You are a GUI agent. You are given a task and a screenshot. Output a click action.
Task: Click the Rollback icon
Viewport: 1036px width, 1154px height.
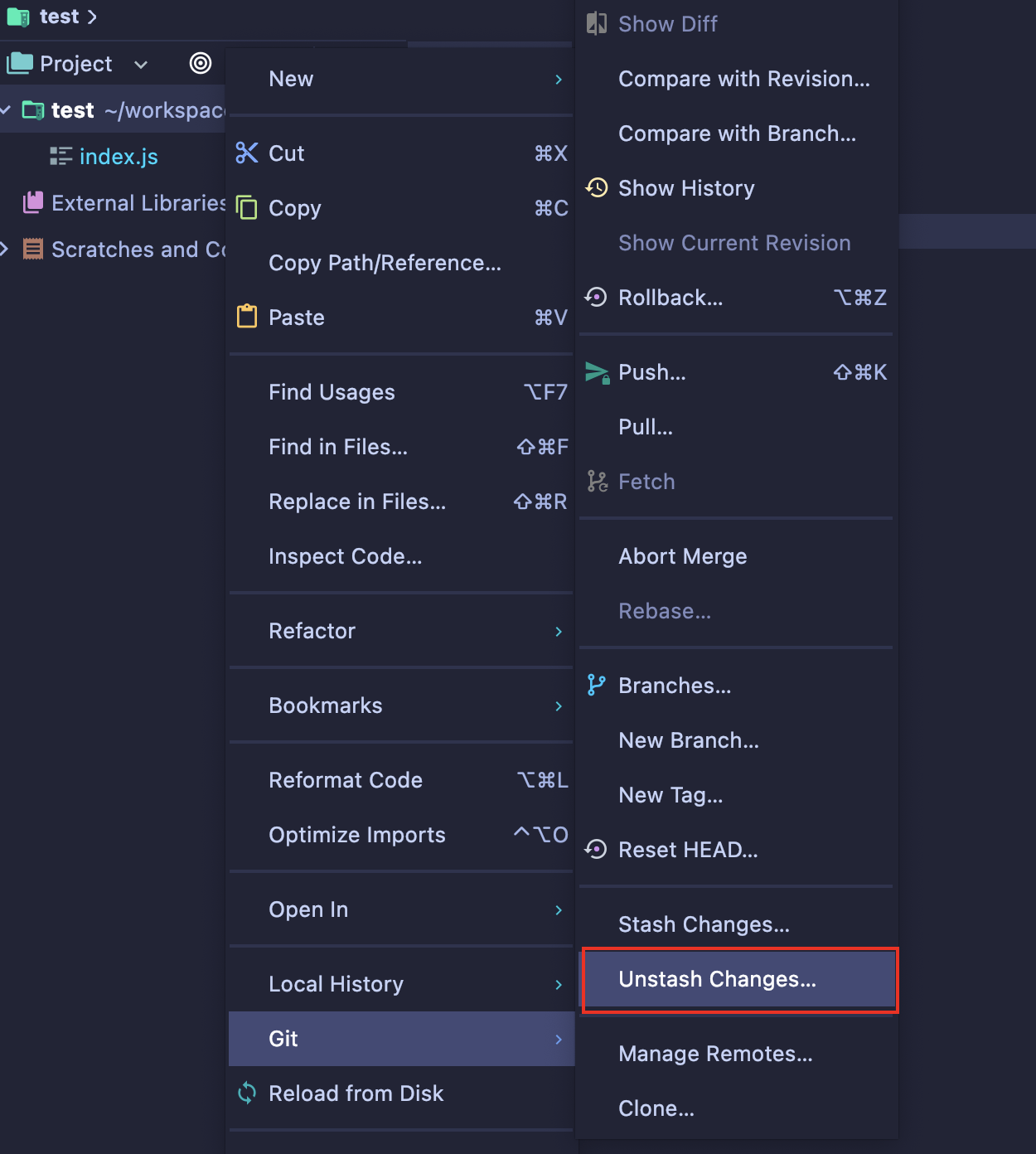point(596,296)
